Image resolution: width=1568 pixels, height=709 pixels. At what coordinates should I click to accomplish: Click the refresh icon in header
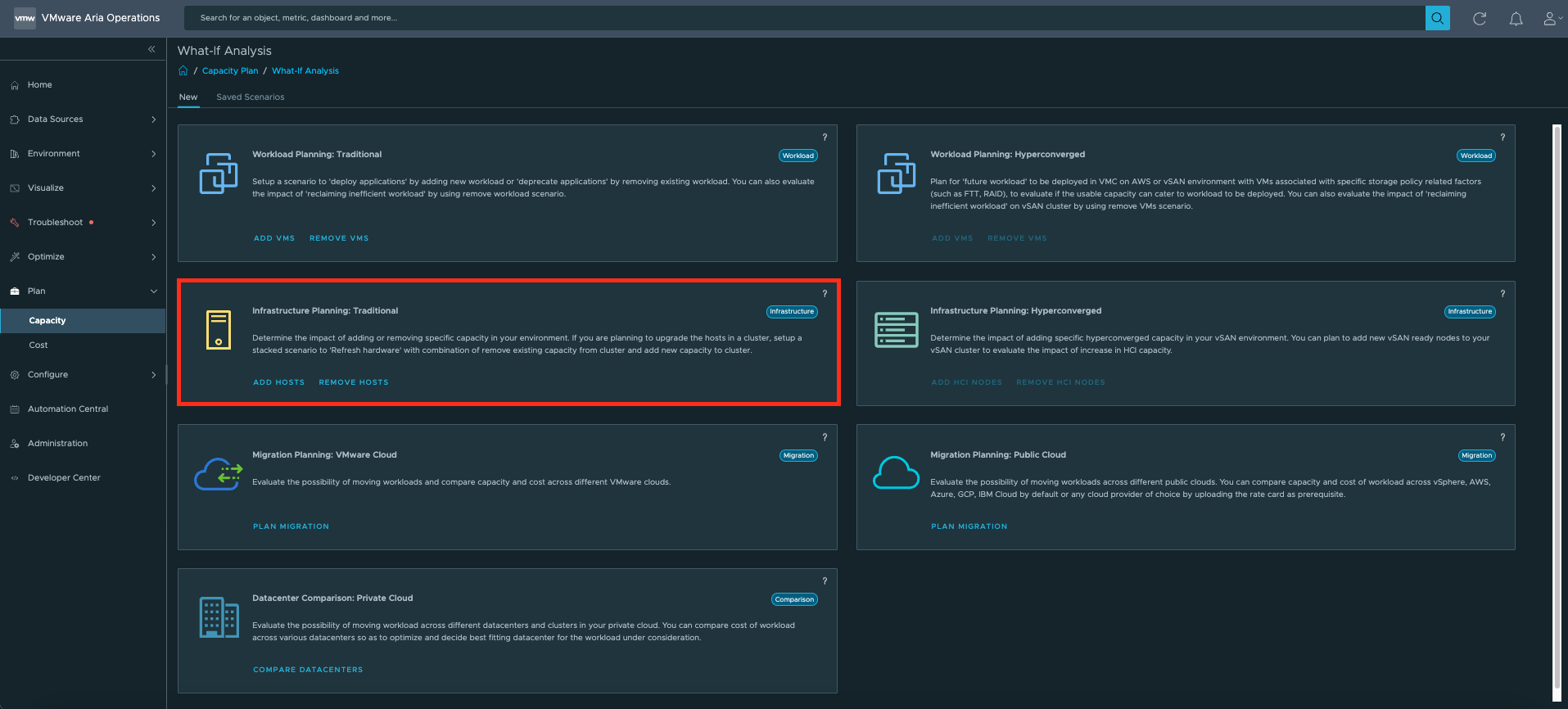[1480, 18]
